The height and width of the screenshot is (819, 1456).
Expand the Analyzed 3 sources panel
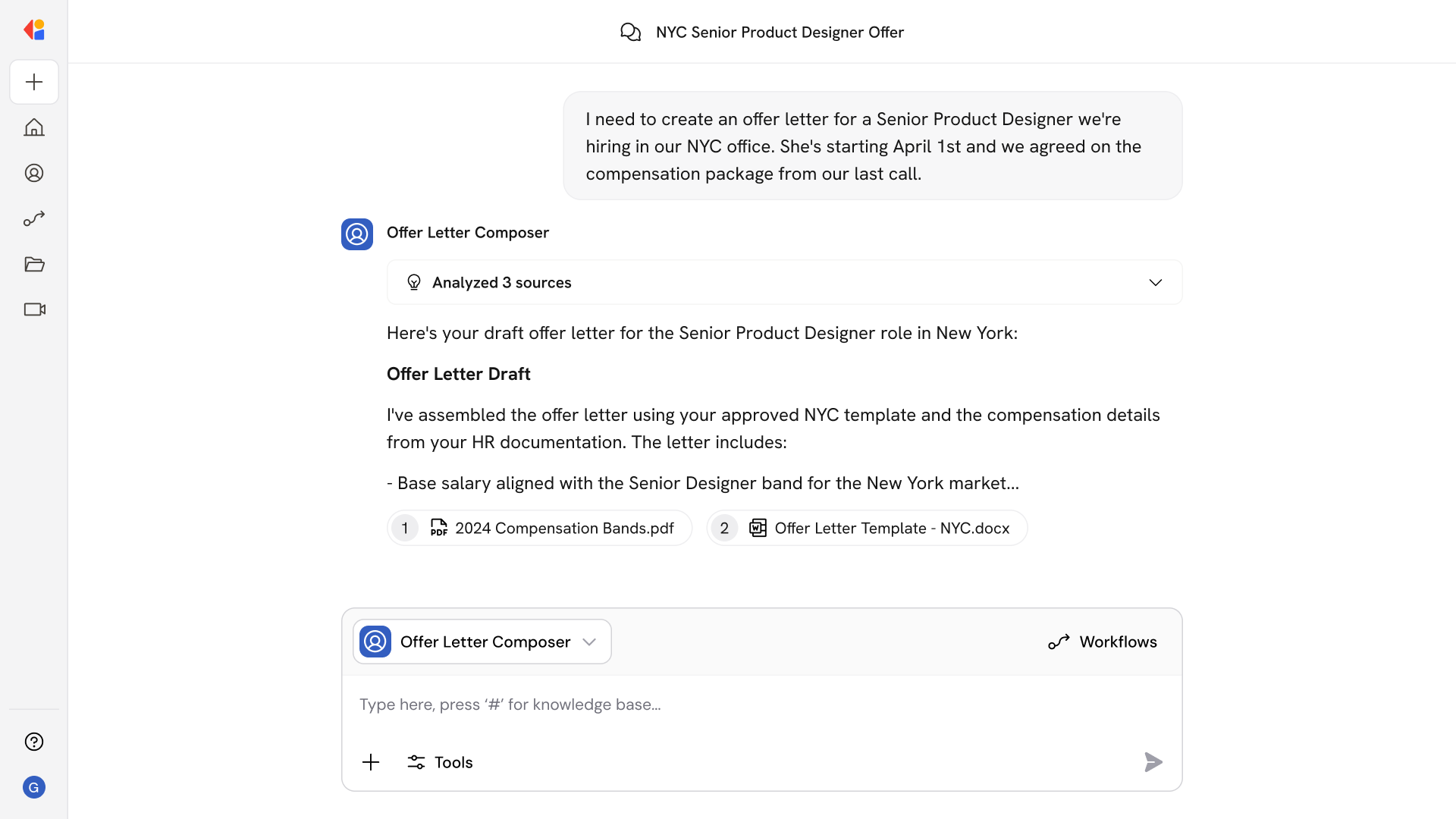pos(783,281)
